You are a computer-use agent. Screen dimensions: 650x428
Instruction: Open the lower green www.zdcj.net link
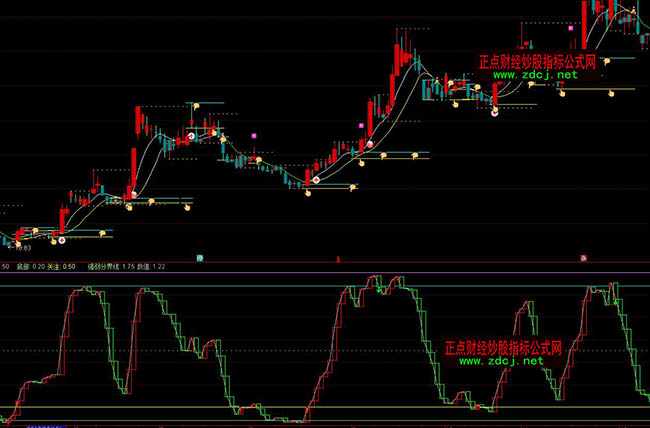click(500, 362)
